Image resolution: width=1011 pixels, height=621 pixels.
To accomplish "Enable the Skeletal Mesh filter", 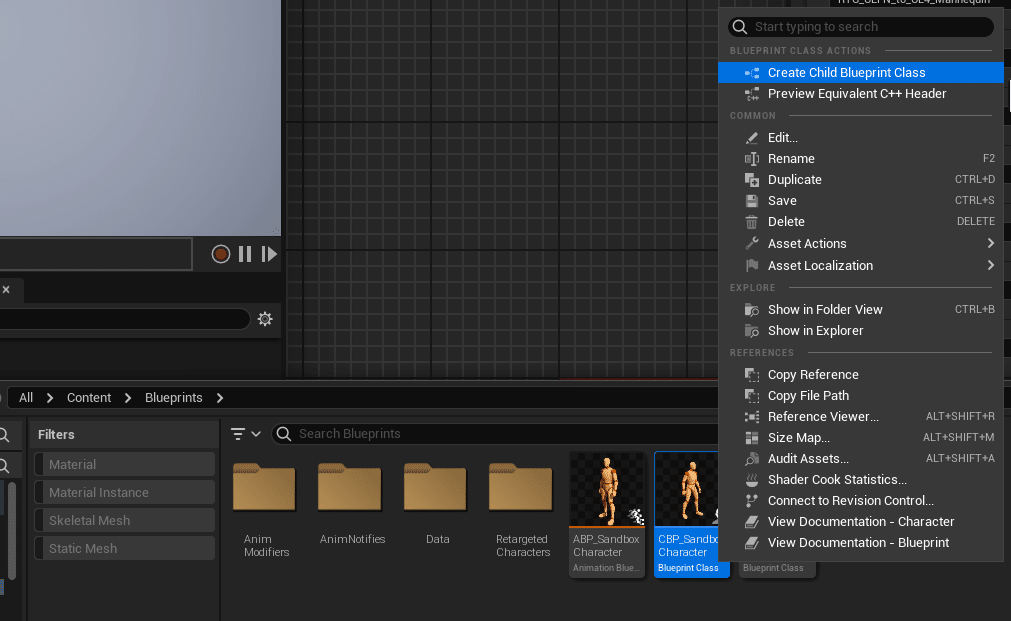I will (x=124, y=519).
